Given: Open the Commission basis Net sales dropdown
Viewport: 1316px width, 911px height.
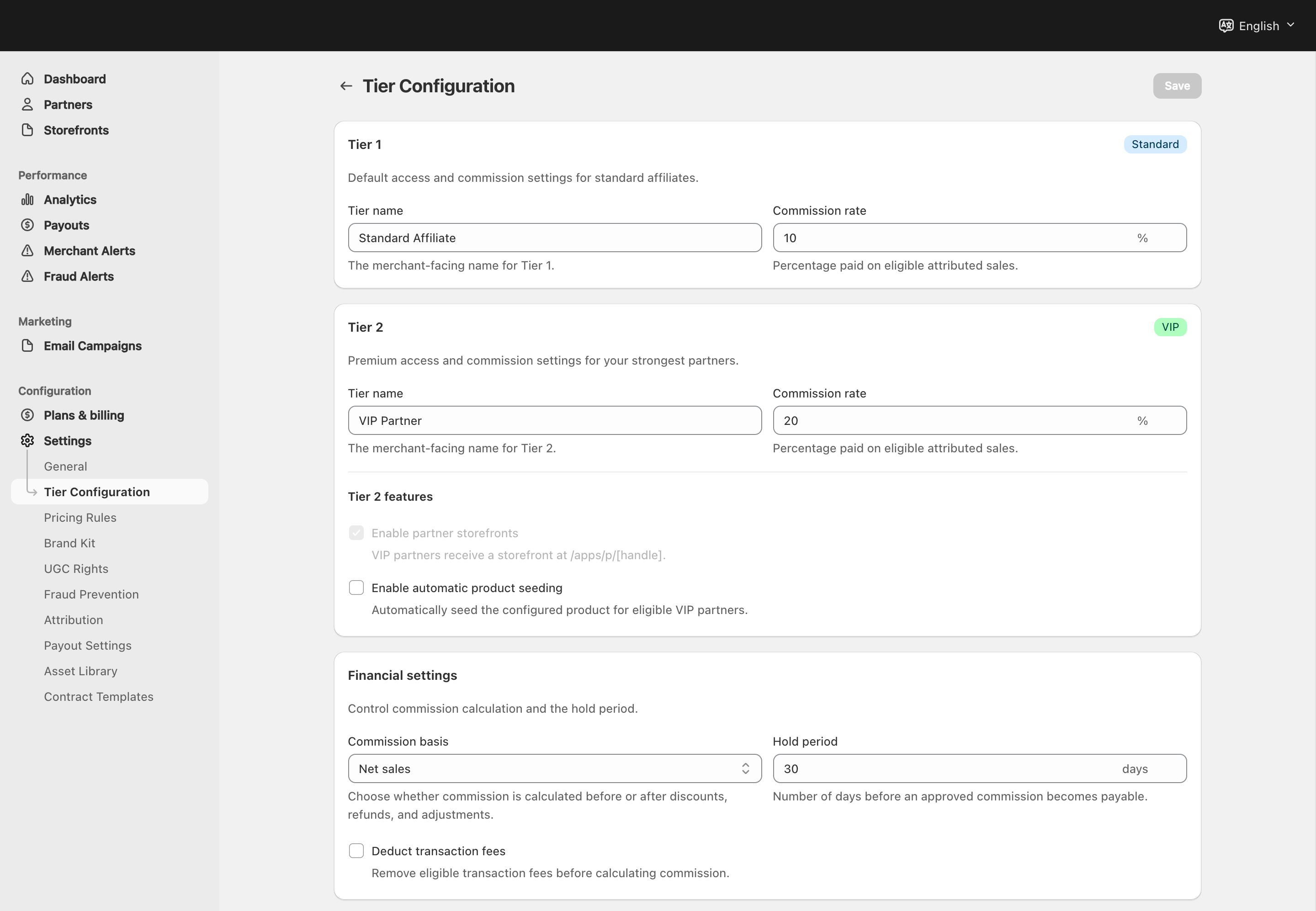Looking at the screenshot, I should (554, 769).
